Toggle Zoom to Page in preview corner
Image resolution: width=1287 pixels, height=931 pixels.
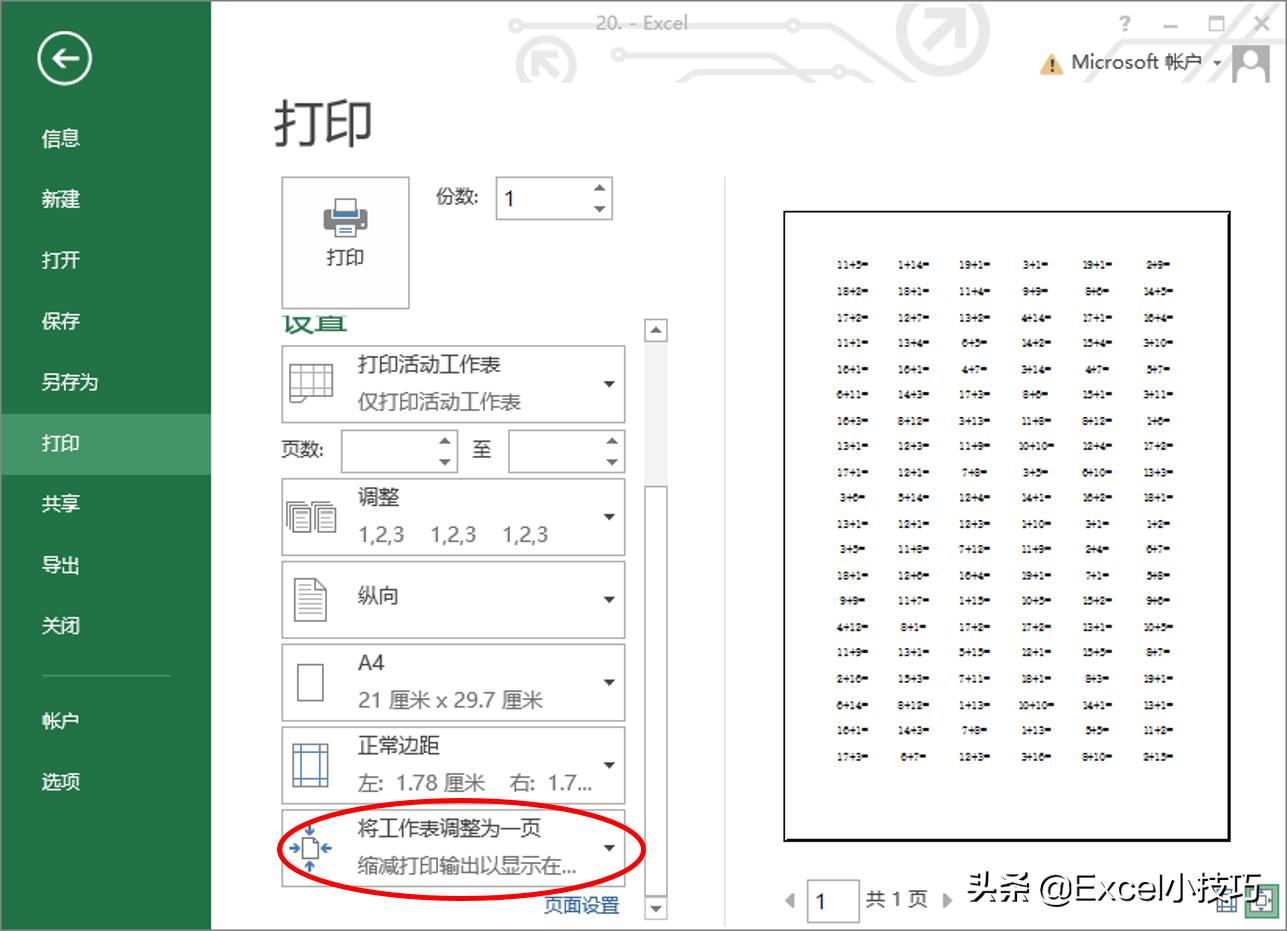(x=1263, y=900)
